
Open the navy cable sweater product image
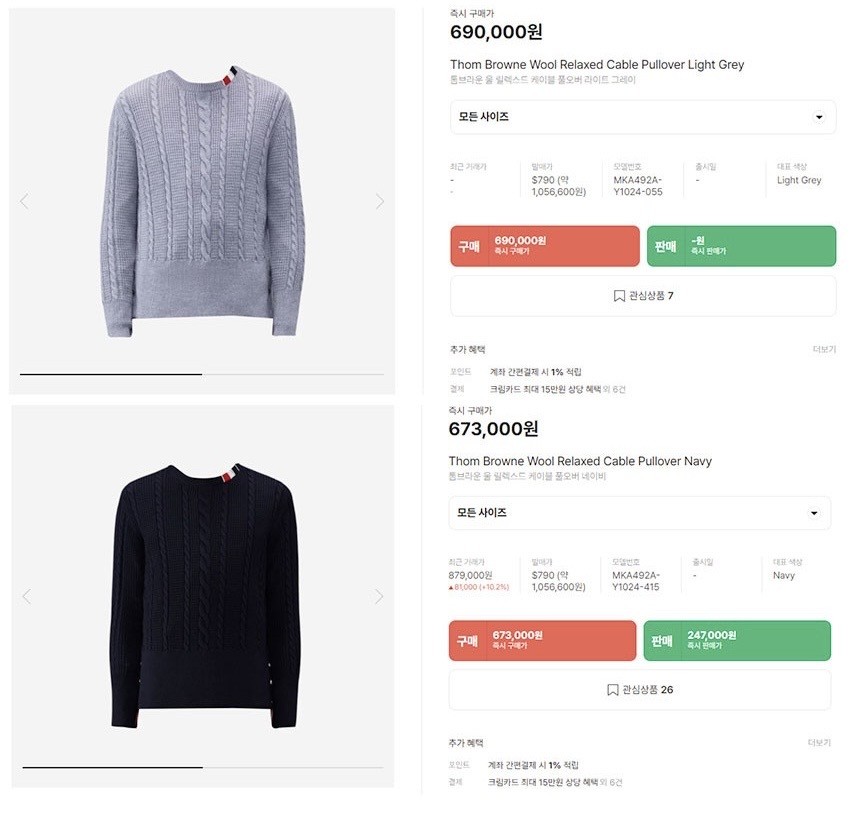pyautogui.click(x=205, y=596)
